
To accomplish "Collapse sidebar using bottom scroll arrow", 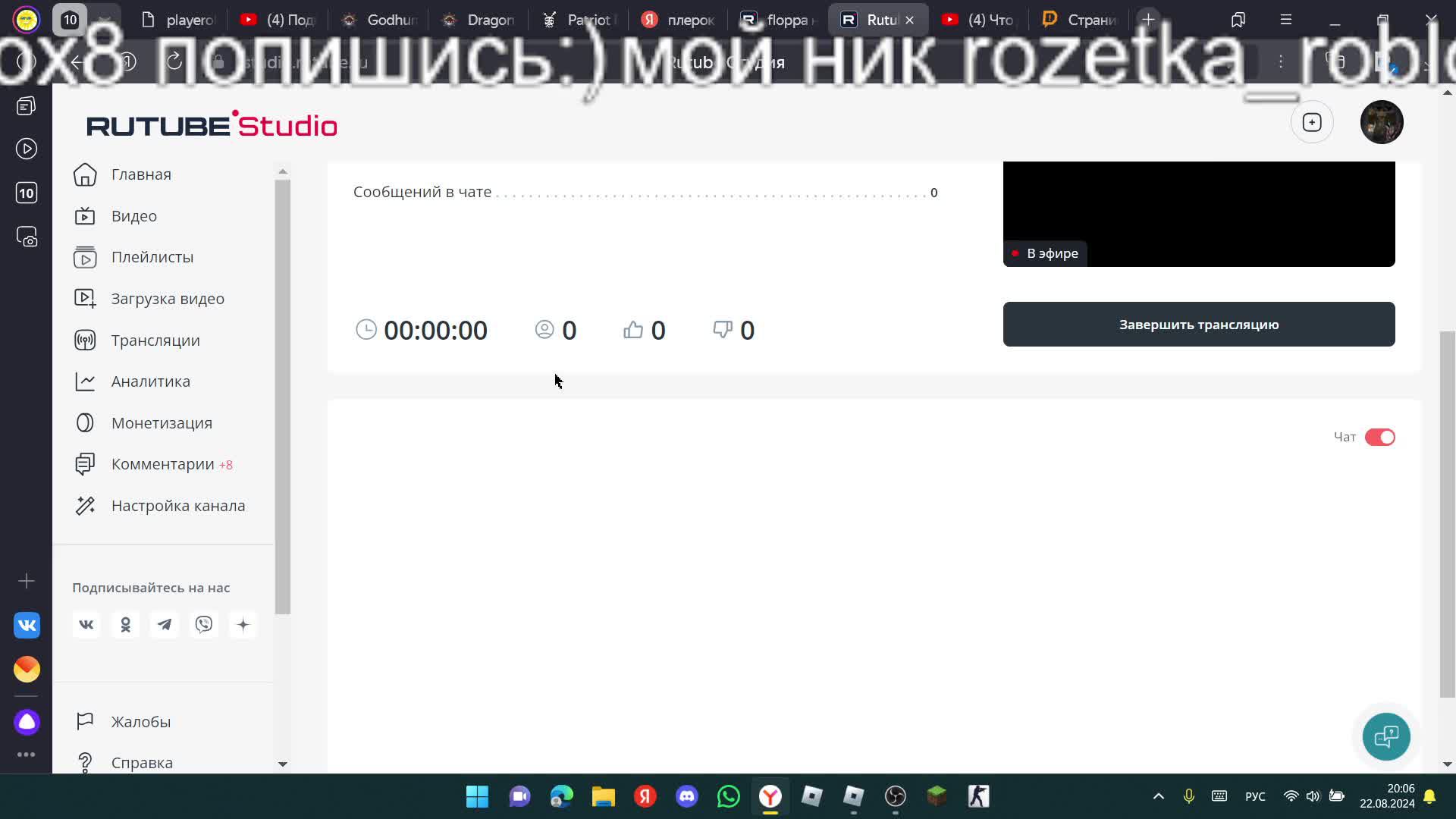I will click(x=283, y=764).
